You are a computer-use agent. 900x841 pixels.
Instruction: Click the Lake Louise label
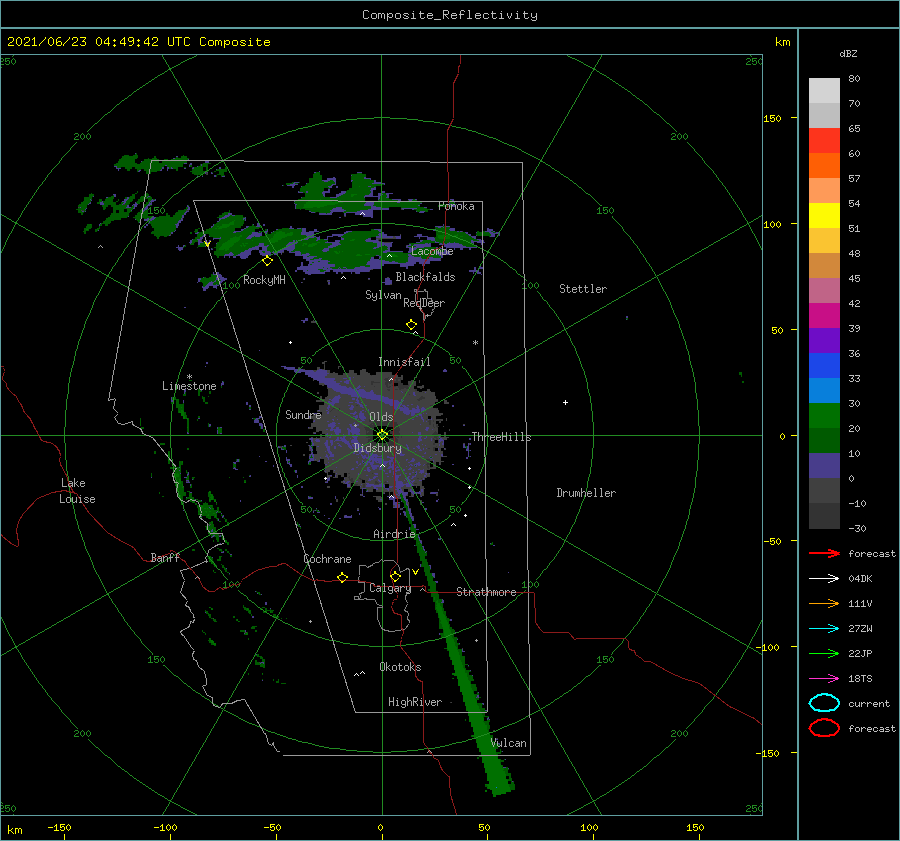pos(77,491)
